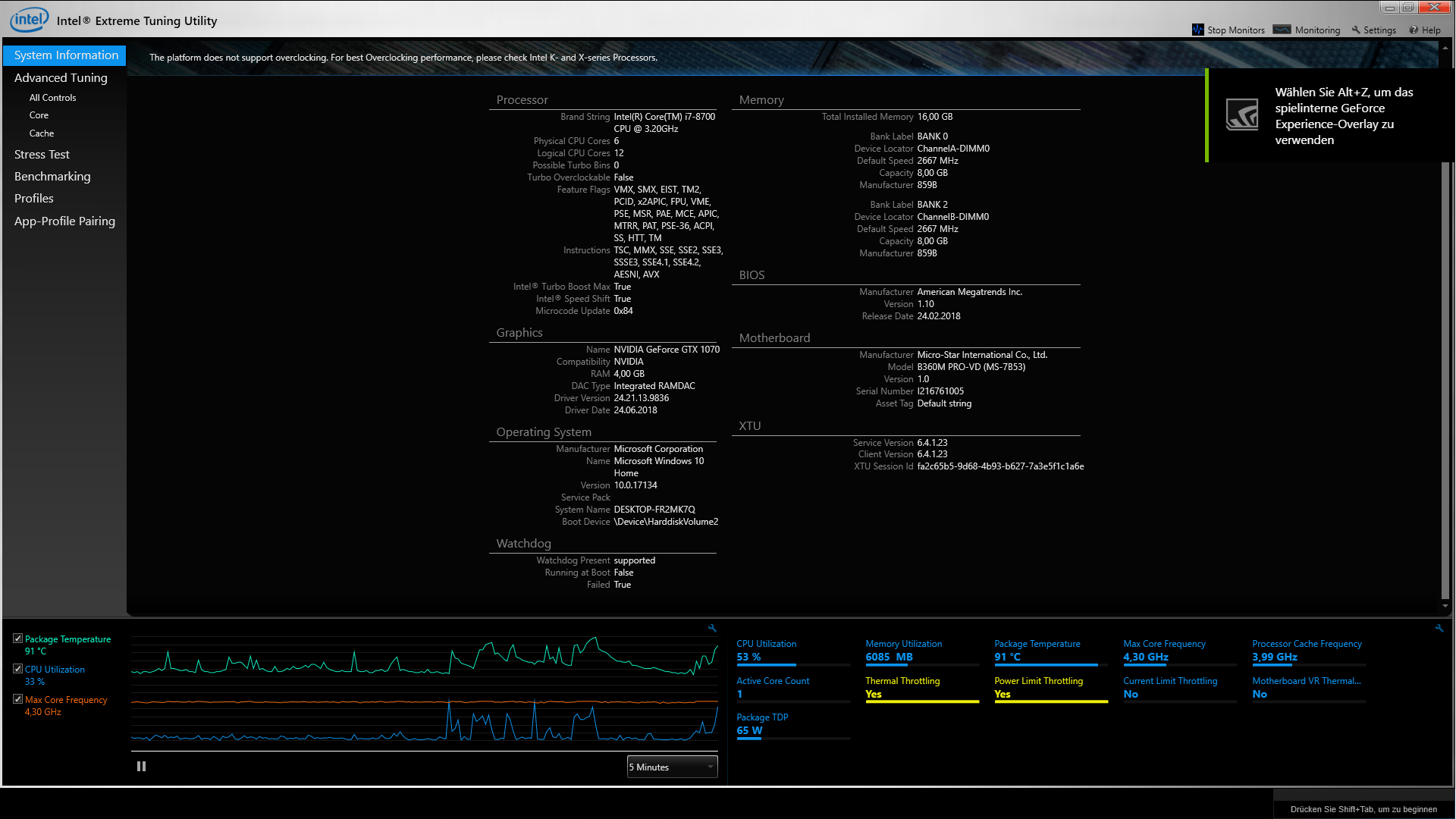The image size is (1456, 819).
Task: Pause the monitoring graph
Action: click(141, 767)
